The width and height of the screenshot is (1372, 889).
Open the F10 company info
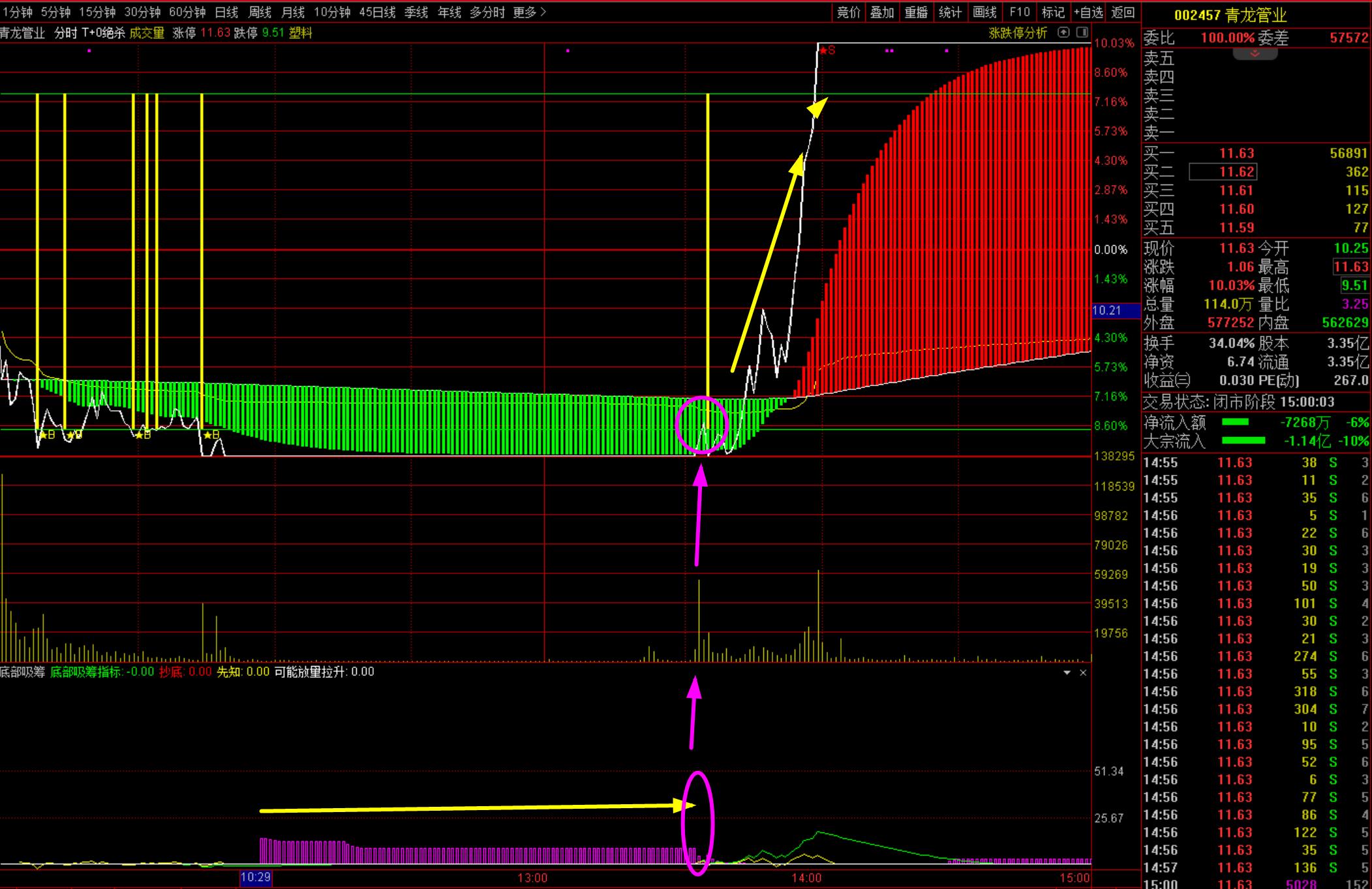(1019, 12)
